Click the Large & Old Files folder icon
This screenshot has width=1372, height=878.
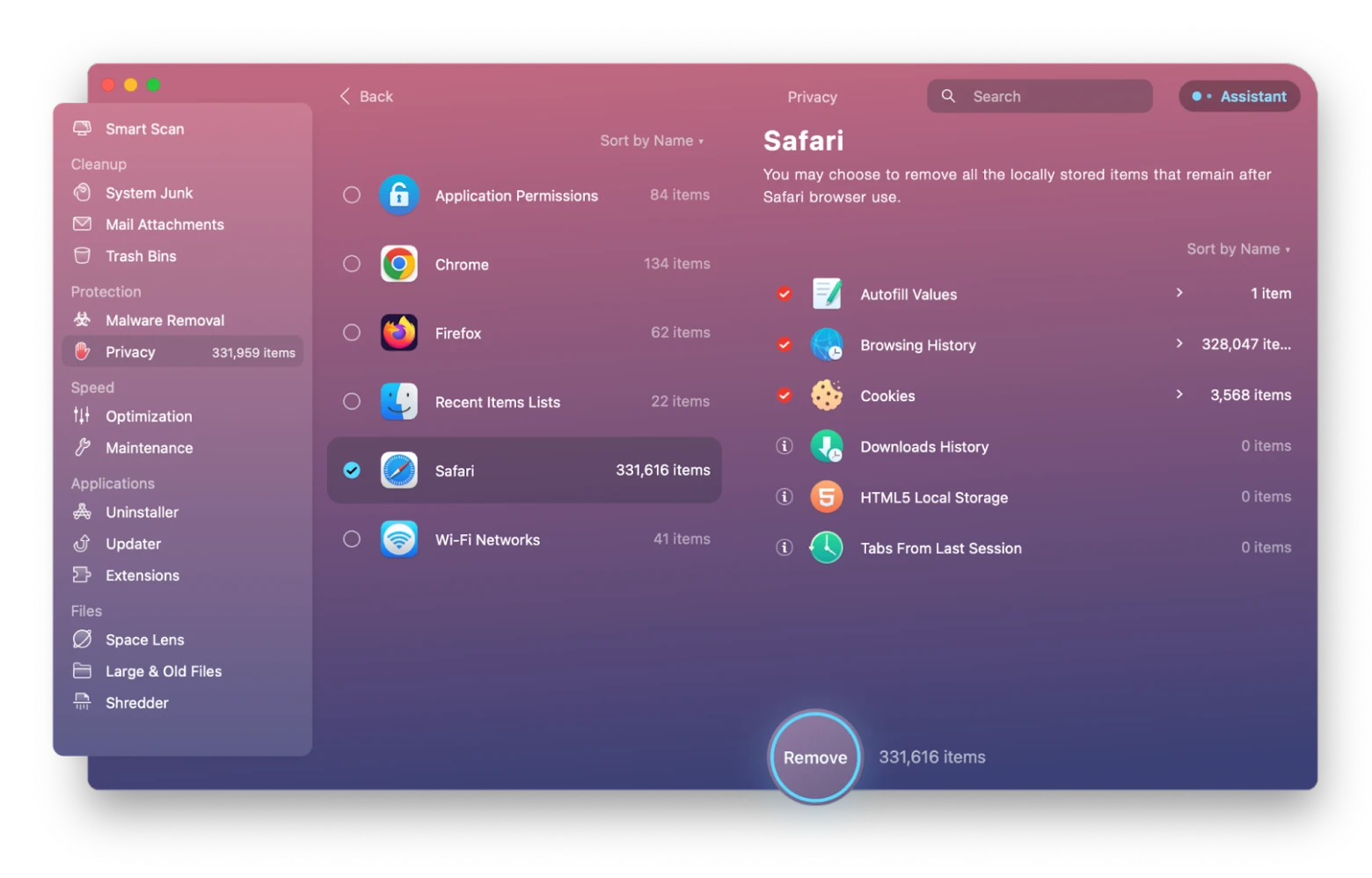click(82, 671)
